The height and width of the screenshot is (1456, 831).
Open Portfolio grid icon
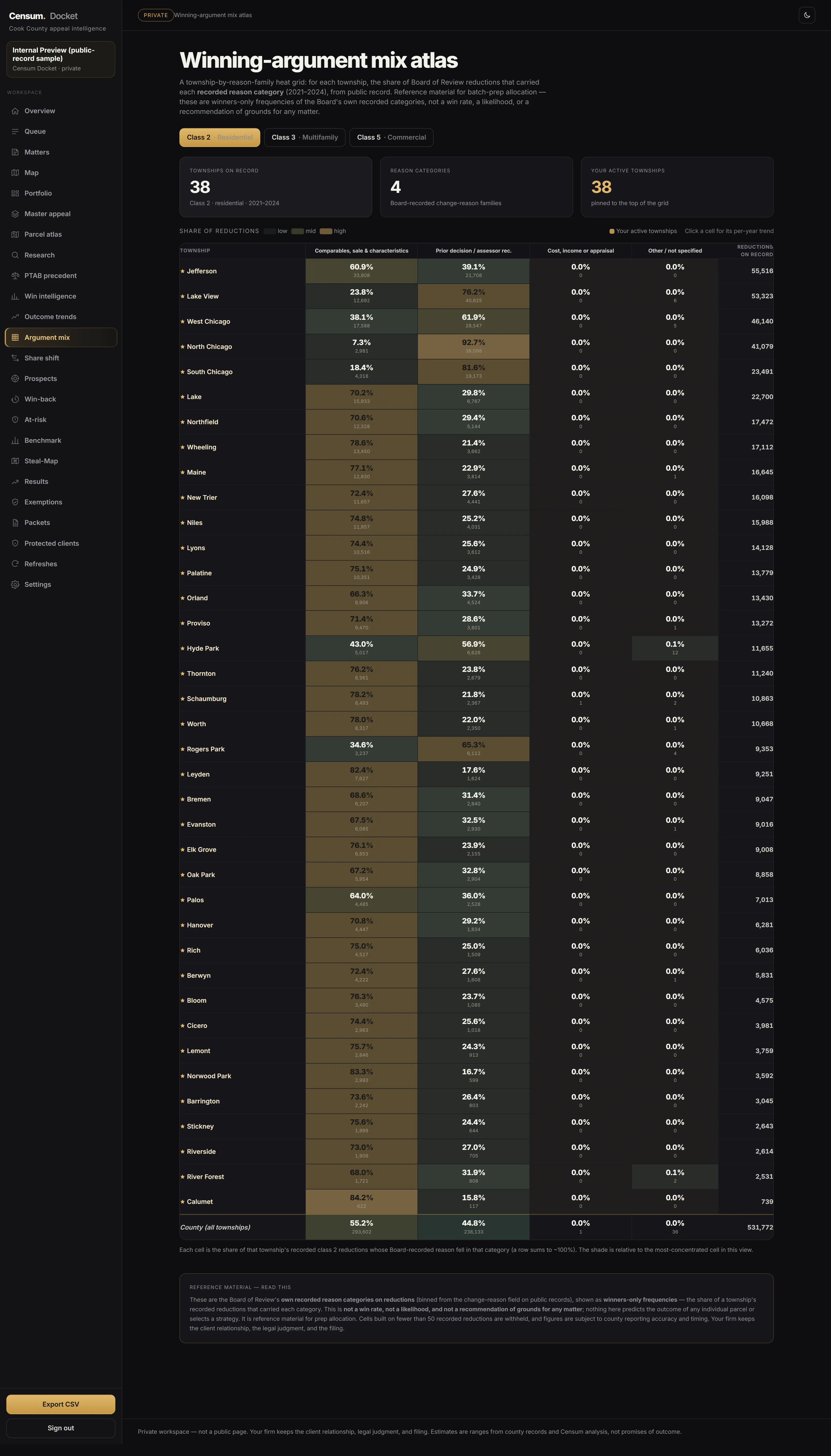15,193
